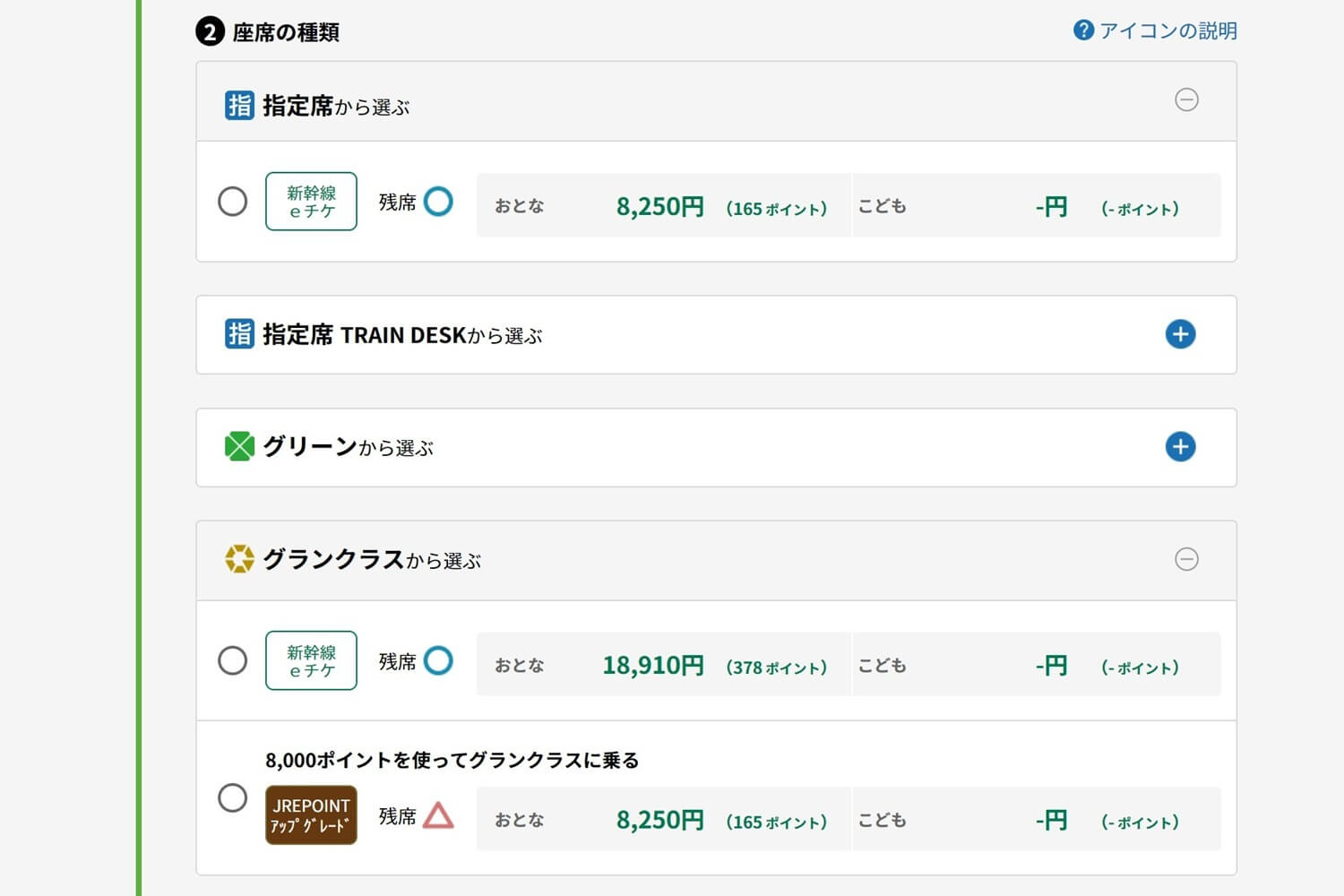Click the green clover Green car icon
The width and height of the screenshot is (1344, 896).
[239, 446]
